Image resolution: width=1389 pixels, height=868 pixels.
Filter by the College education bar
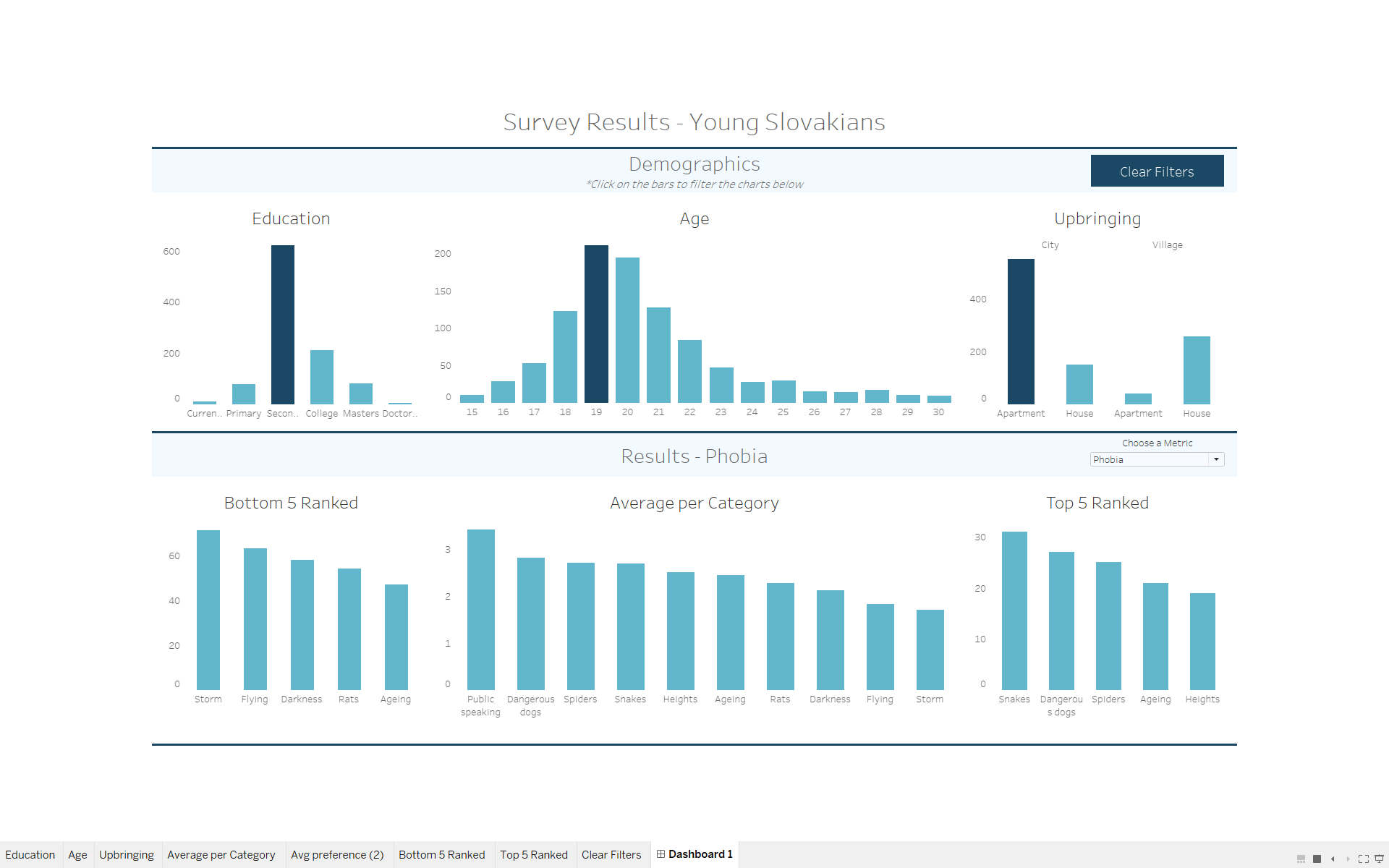click(322, 376)
